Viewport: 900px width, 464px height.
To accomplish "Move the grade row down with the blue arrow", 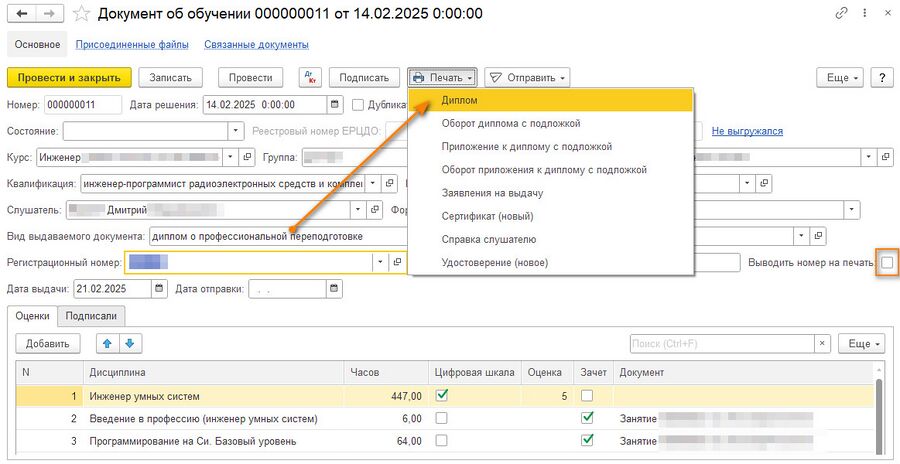I will point(130,343).
